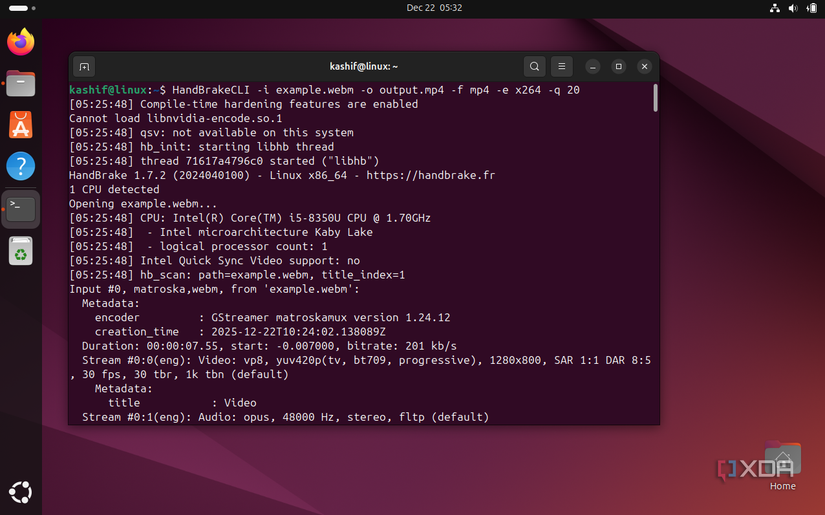Image resolution: width=825 pixels, height=515 pixels.
Task: Click the https://handbrake.fr URL
Action: [x=430, y=175]
